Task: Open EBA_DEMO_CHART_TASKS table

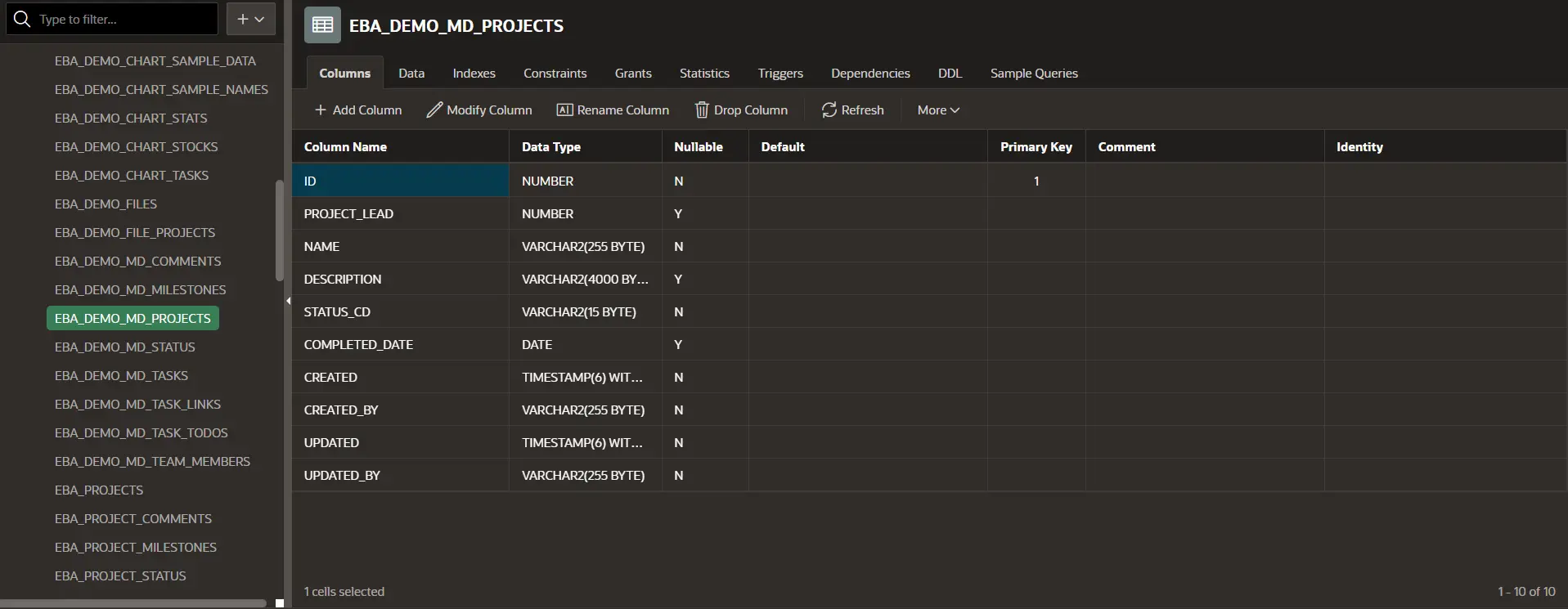Action: tap(132, 175)
